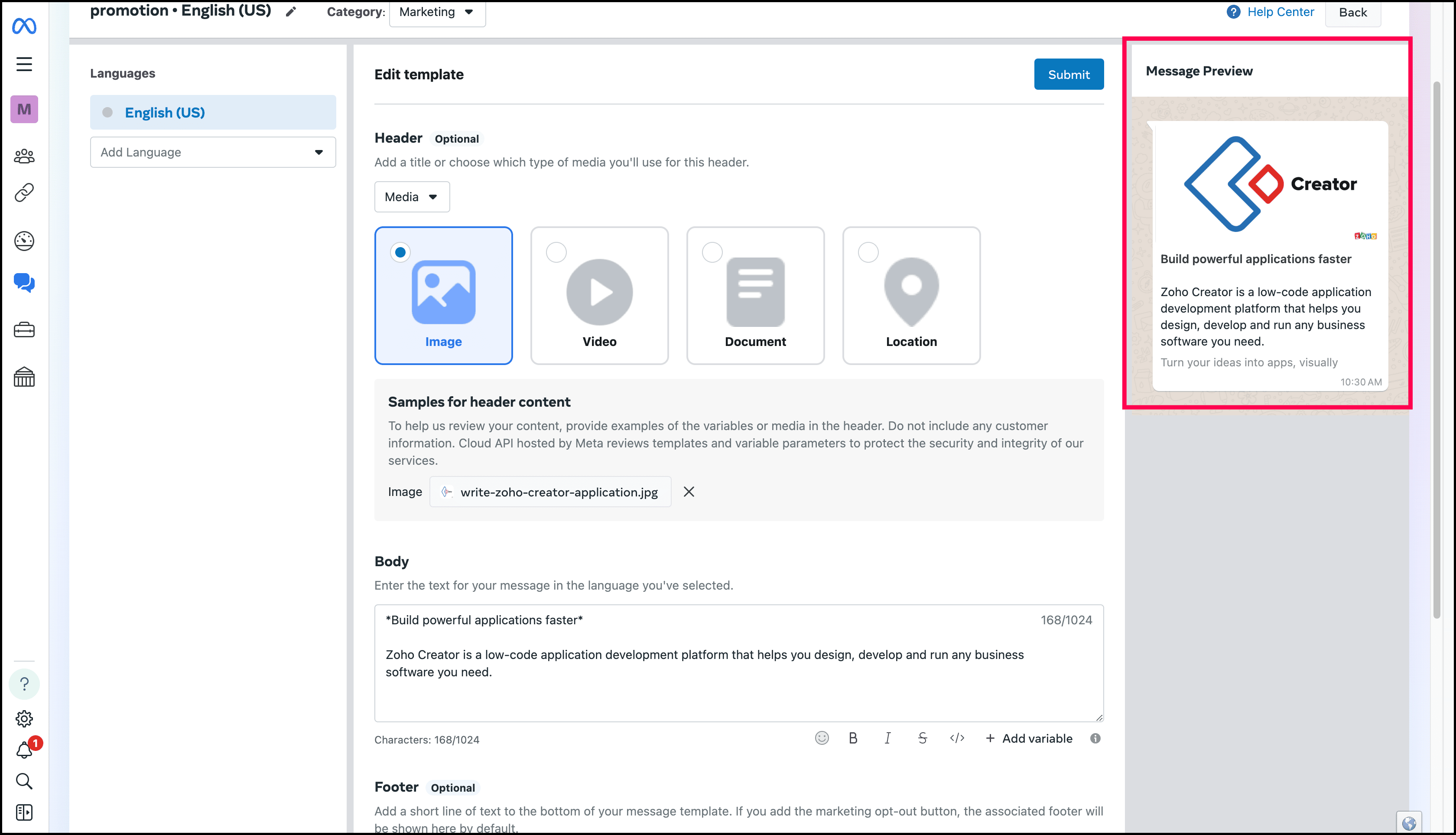1456x835 pixels.
Task: Select the Document header radio option
Action: click(x=712, y=252)
